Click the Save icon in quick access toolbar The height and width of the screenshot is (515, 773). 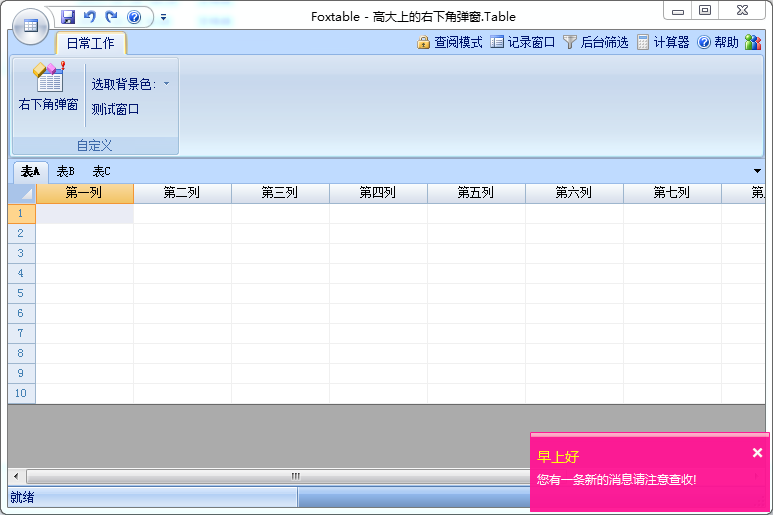pyautogui.click(x=68, y=17)
